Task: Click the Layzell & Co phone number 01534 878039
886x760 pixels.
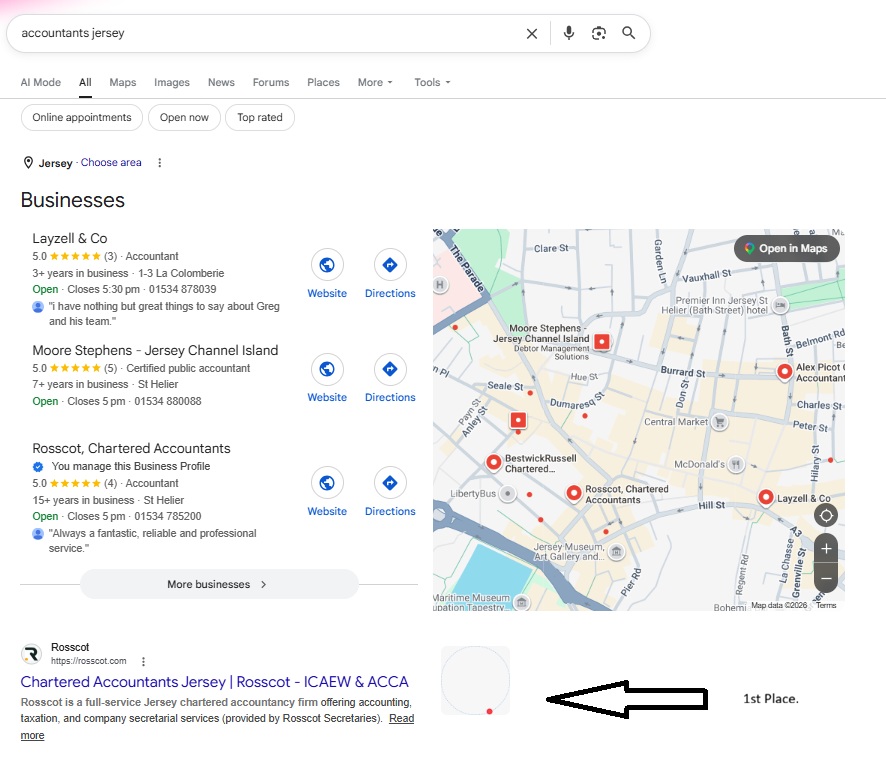Action: point(183,289)
